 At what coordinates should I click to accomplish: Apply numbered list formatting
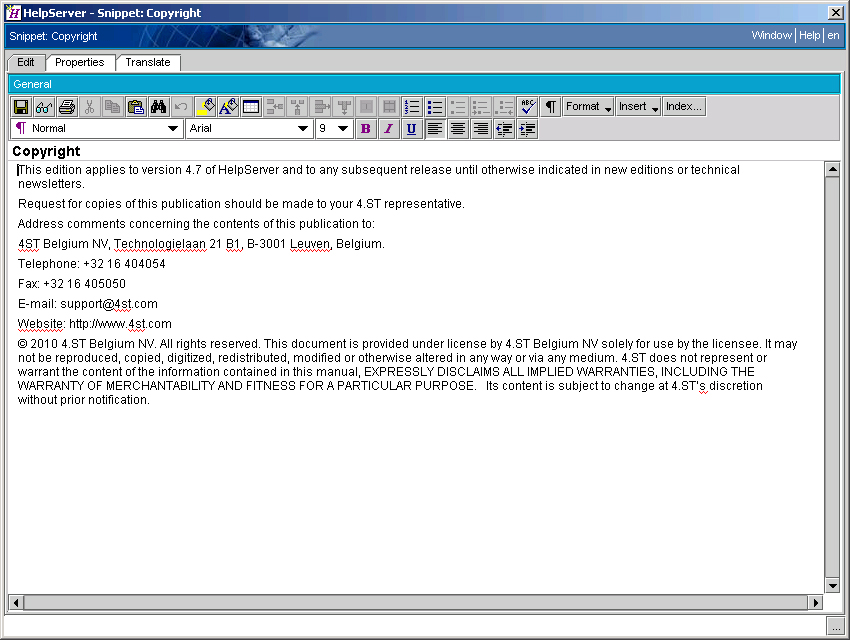pos(412,107)
